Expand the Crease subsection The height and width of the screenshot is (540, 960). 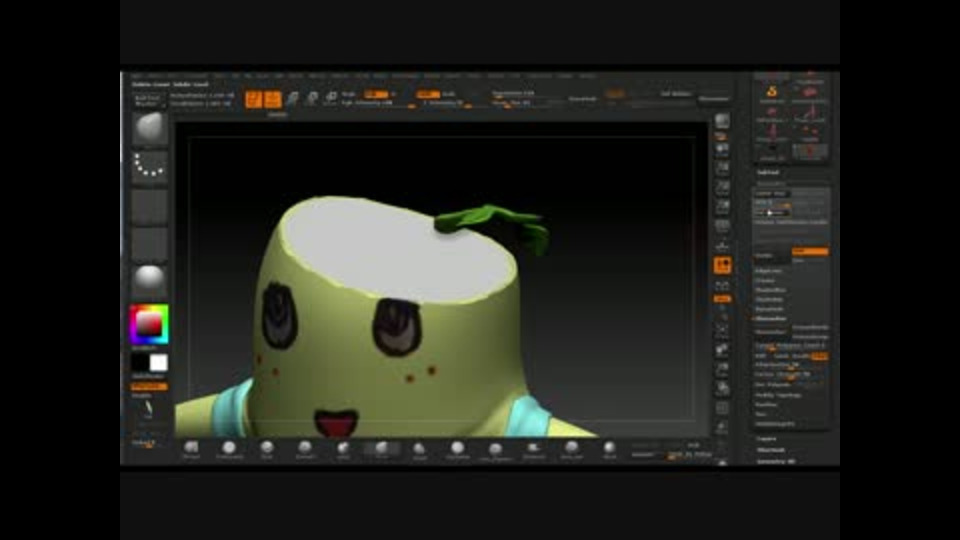click(x=765, y=280)
